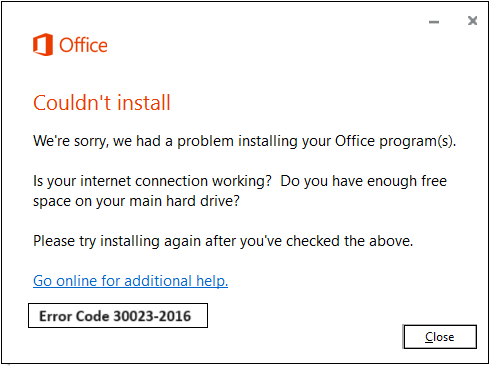This screenshot has width=490, height=366.
Task: Click the Couldn't install heading
Action: pyautogui.click(x=102, y=102)
